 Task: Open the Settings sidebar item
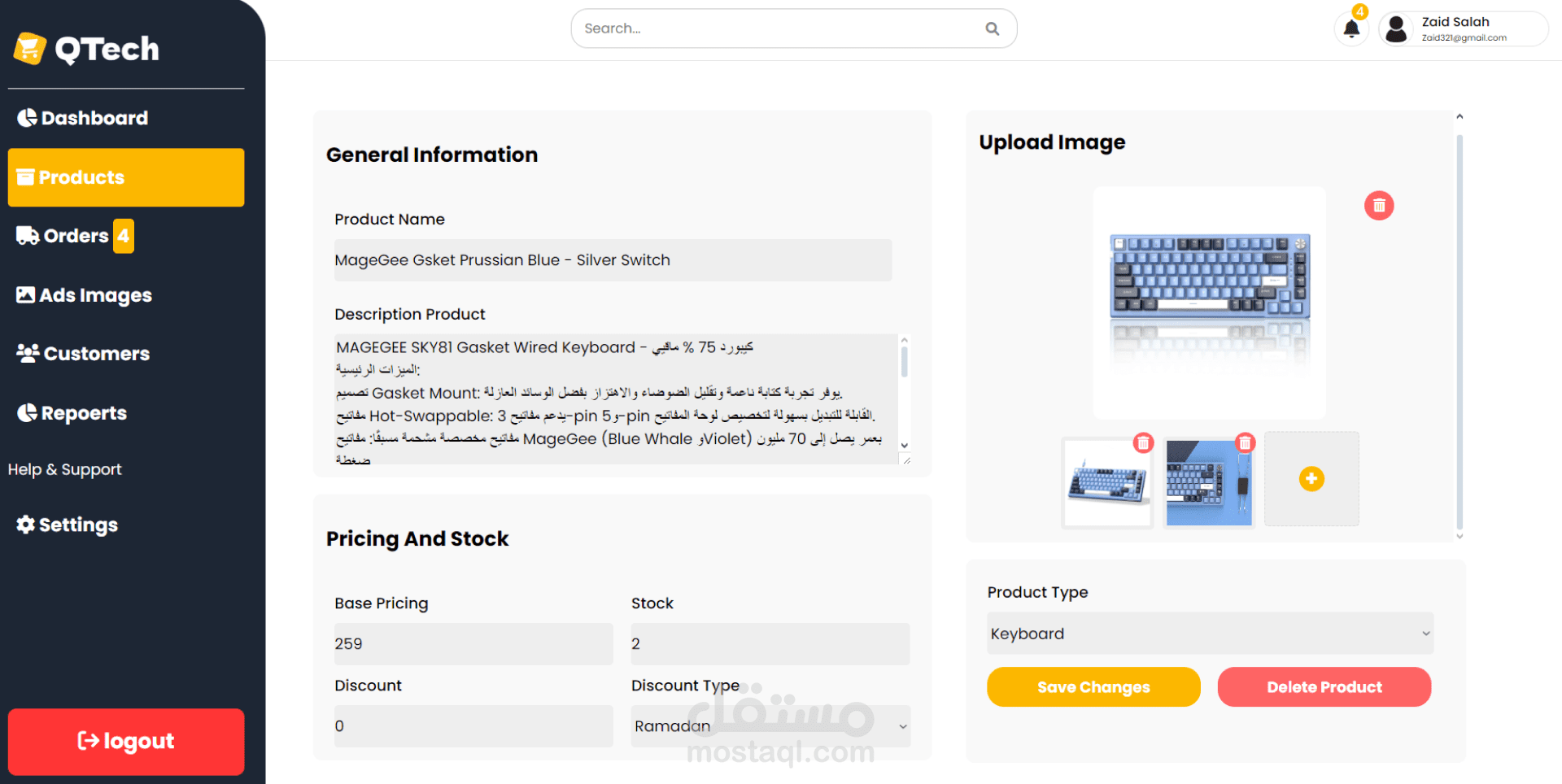tap(68, 525)
